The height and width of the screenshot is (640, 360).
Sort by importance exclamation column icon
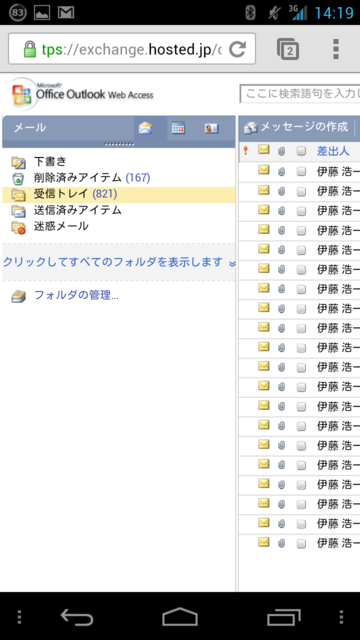[x=245, y=151]
